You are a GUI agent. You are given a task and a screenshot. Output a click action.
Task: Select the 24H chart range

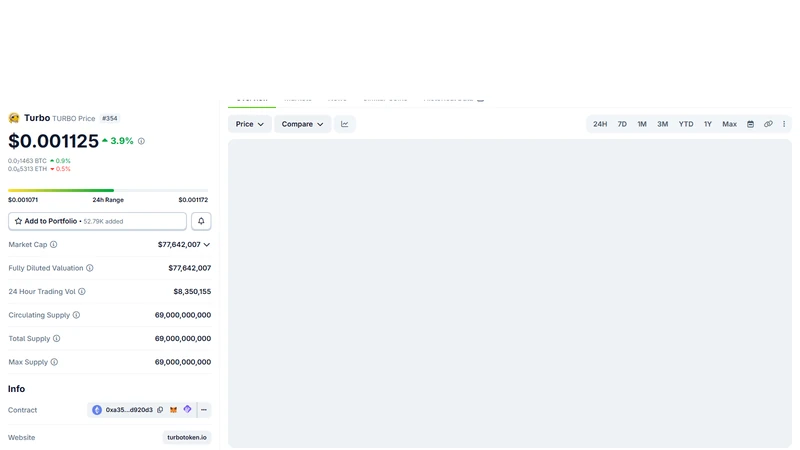600,124
